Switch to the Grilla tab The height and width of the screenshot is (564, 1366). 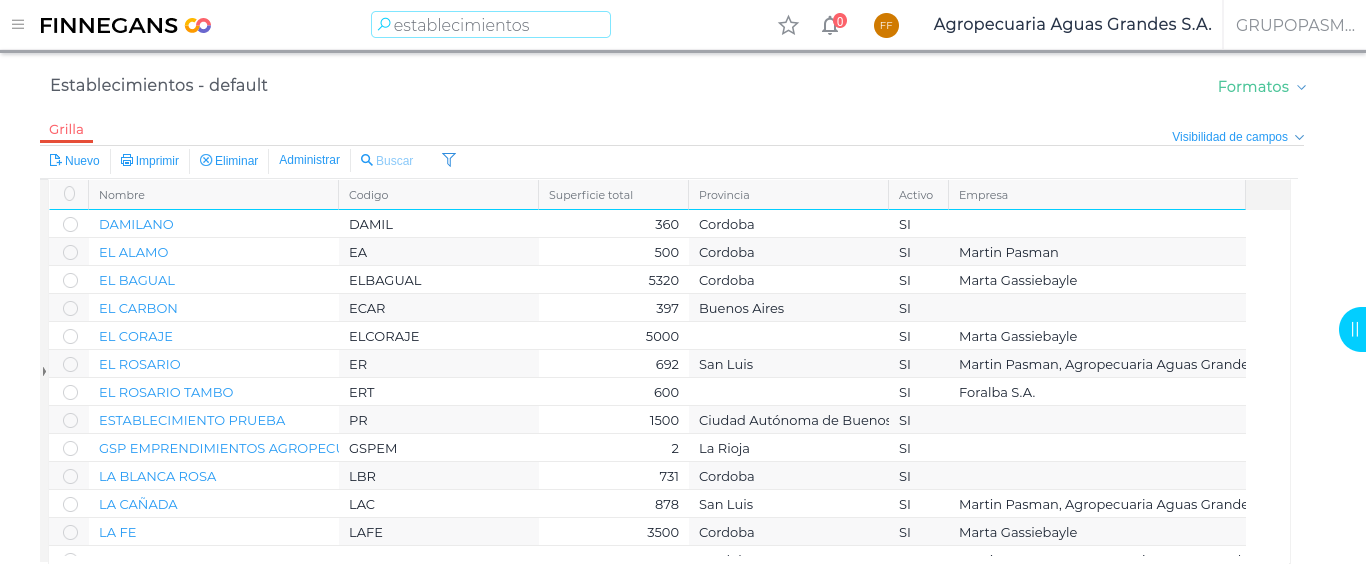coord(66,130)
